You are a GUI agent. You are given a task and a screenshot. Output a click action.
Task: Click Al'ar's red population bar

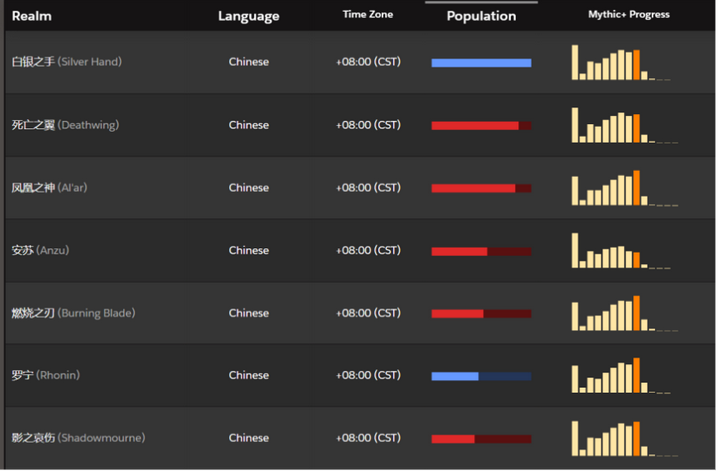[x=481, y=188]
